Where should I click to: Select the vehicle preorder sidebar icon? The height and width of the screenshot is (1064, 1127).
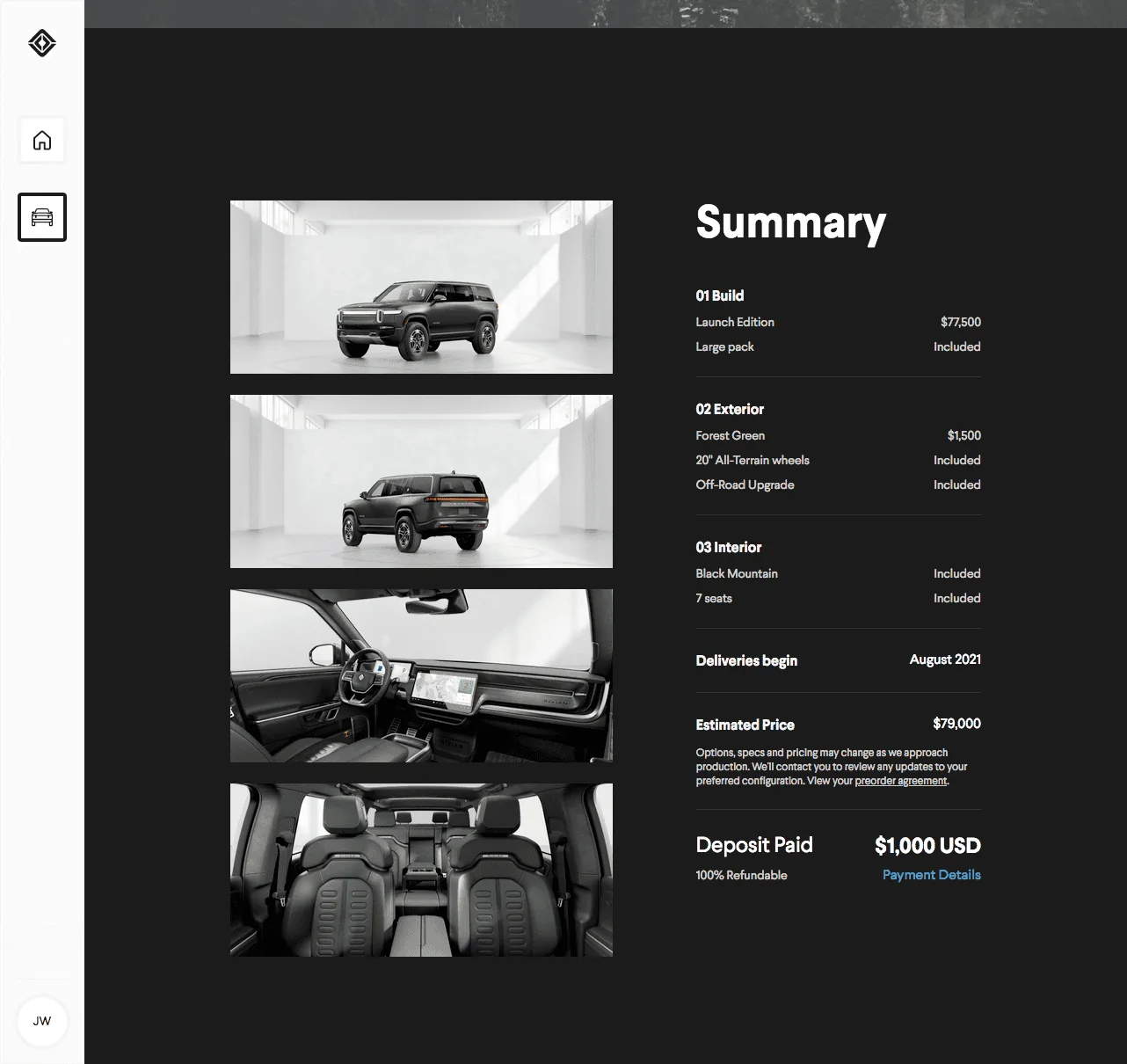pos(42,217)
